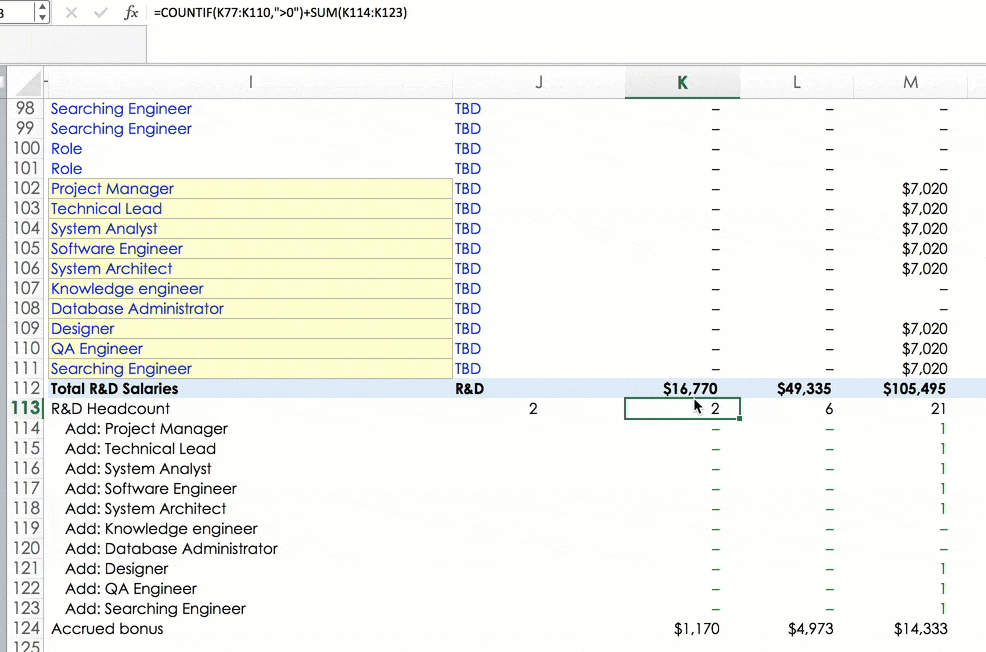Select column I header

(250, 82)
